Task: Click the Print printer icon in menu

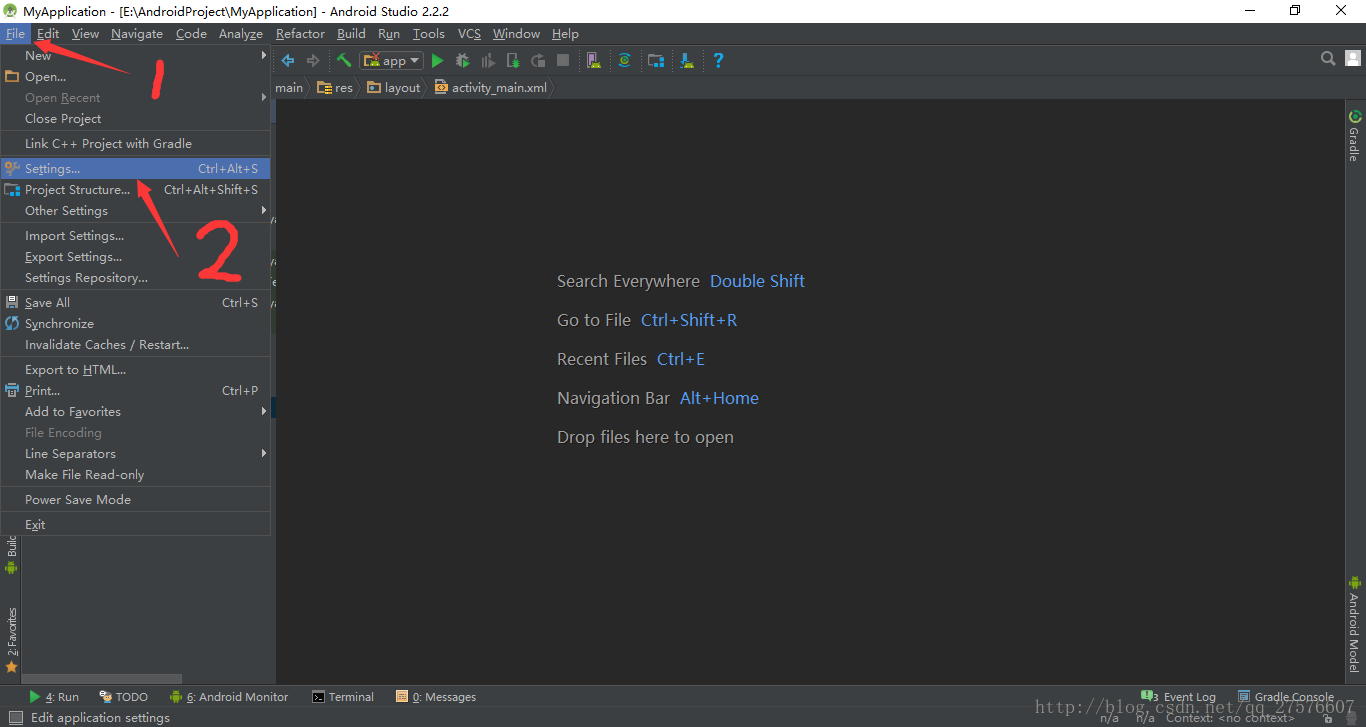Action: coord(12,390)
